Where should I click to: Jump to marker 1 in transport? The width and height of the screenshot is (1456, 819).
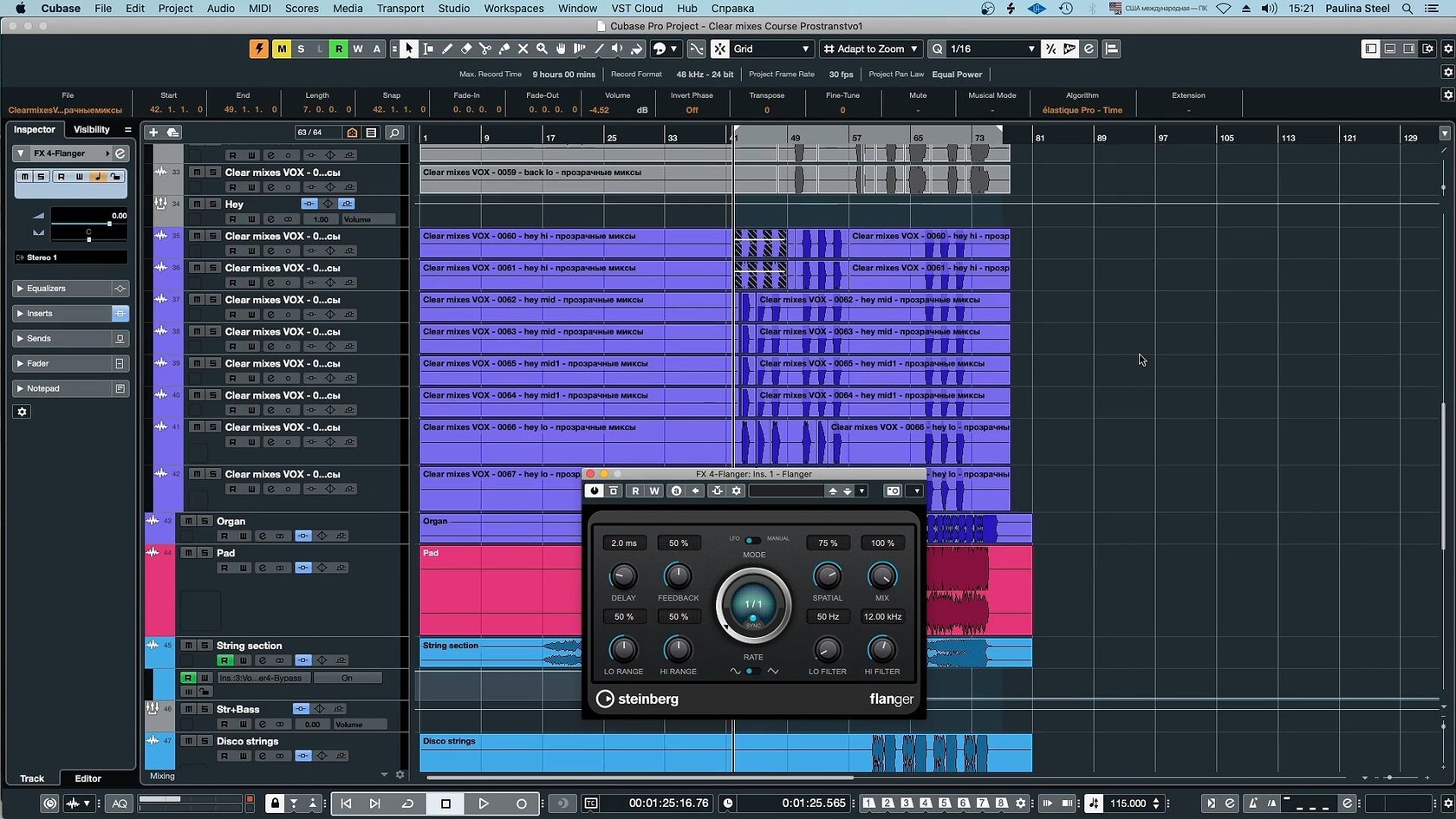(x=869, y=803)
